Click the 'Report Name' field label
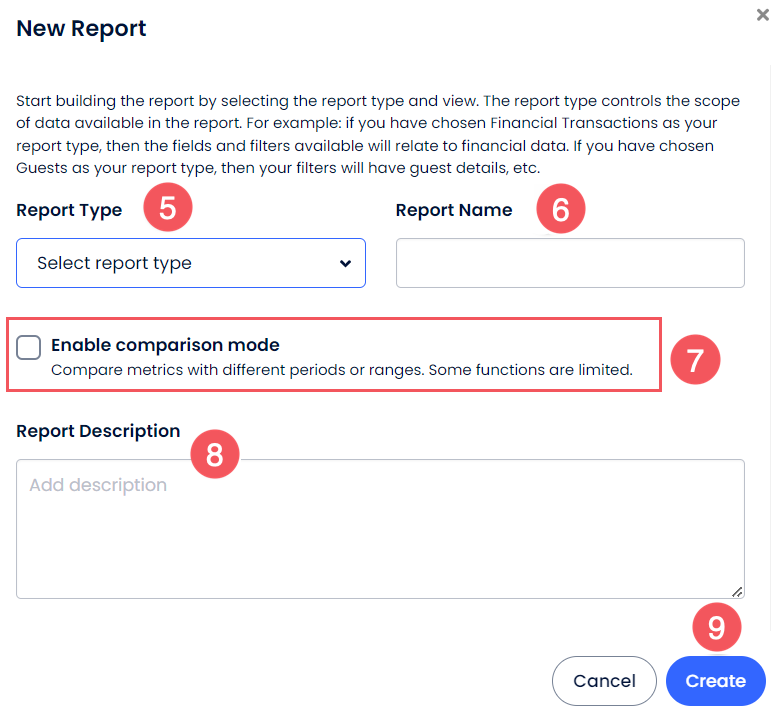 point(454,210)
